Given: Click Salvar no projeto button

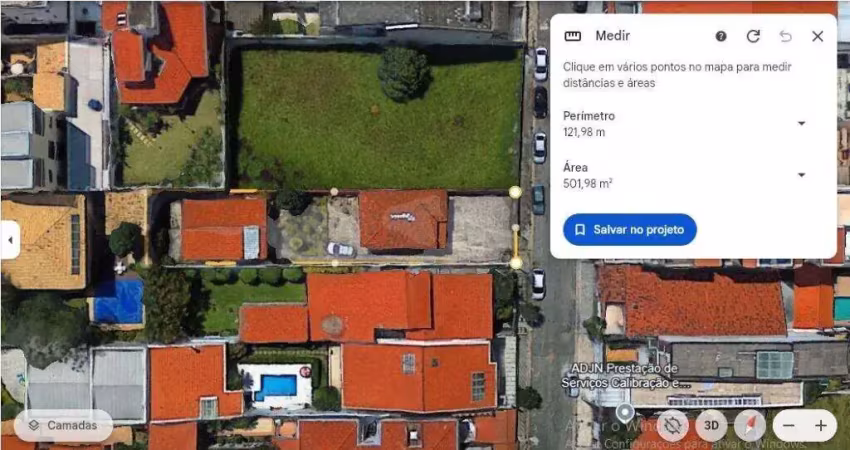Looking at the screenshot, I should tap(629, 230).
